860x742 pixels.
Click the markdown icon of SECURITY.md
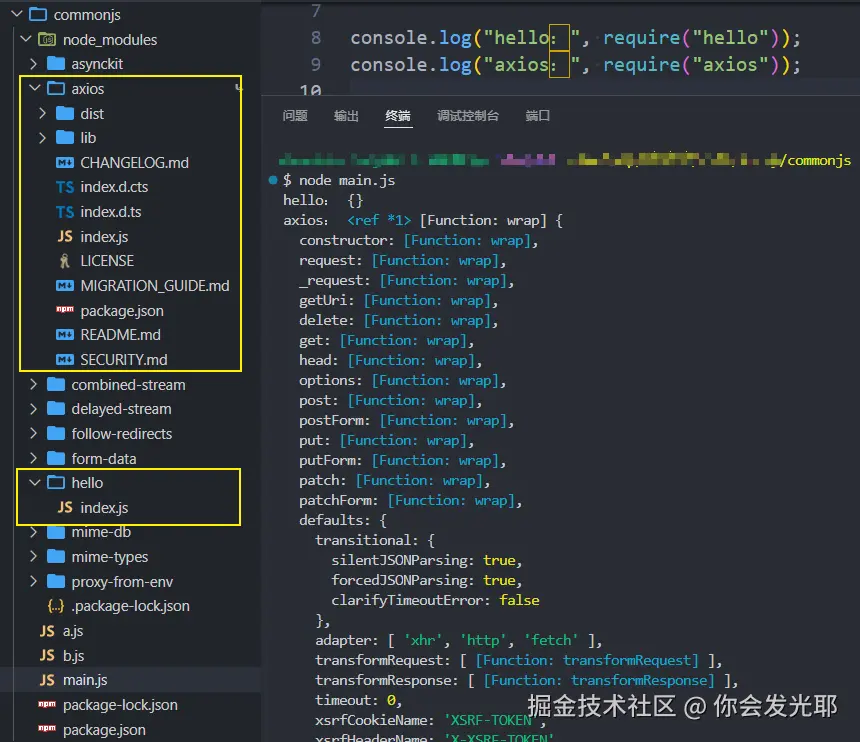(65, 360)
